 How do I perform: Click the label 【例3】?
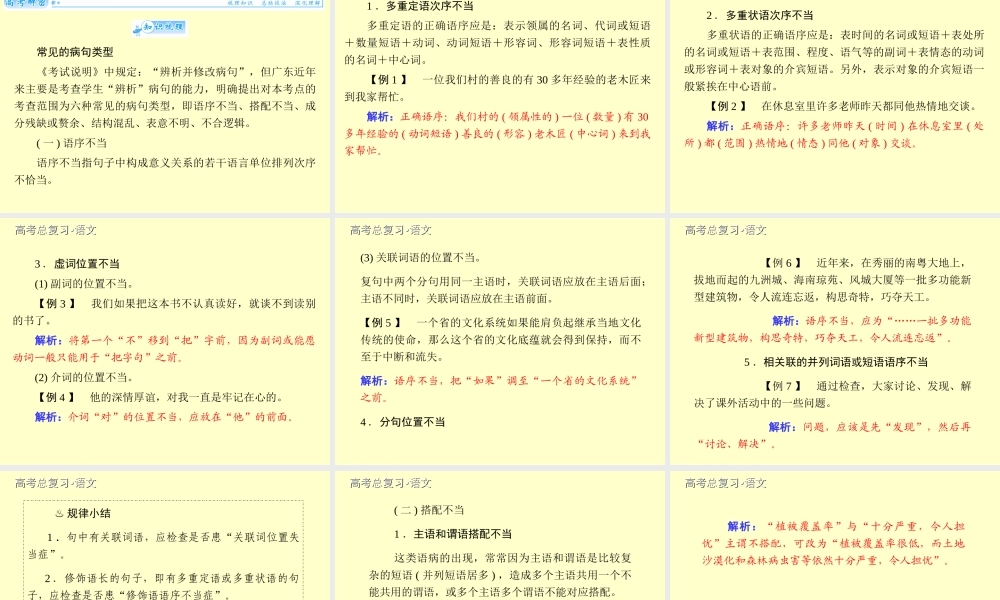point(56,304)
